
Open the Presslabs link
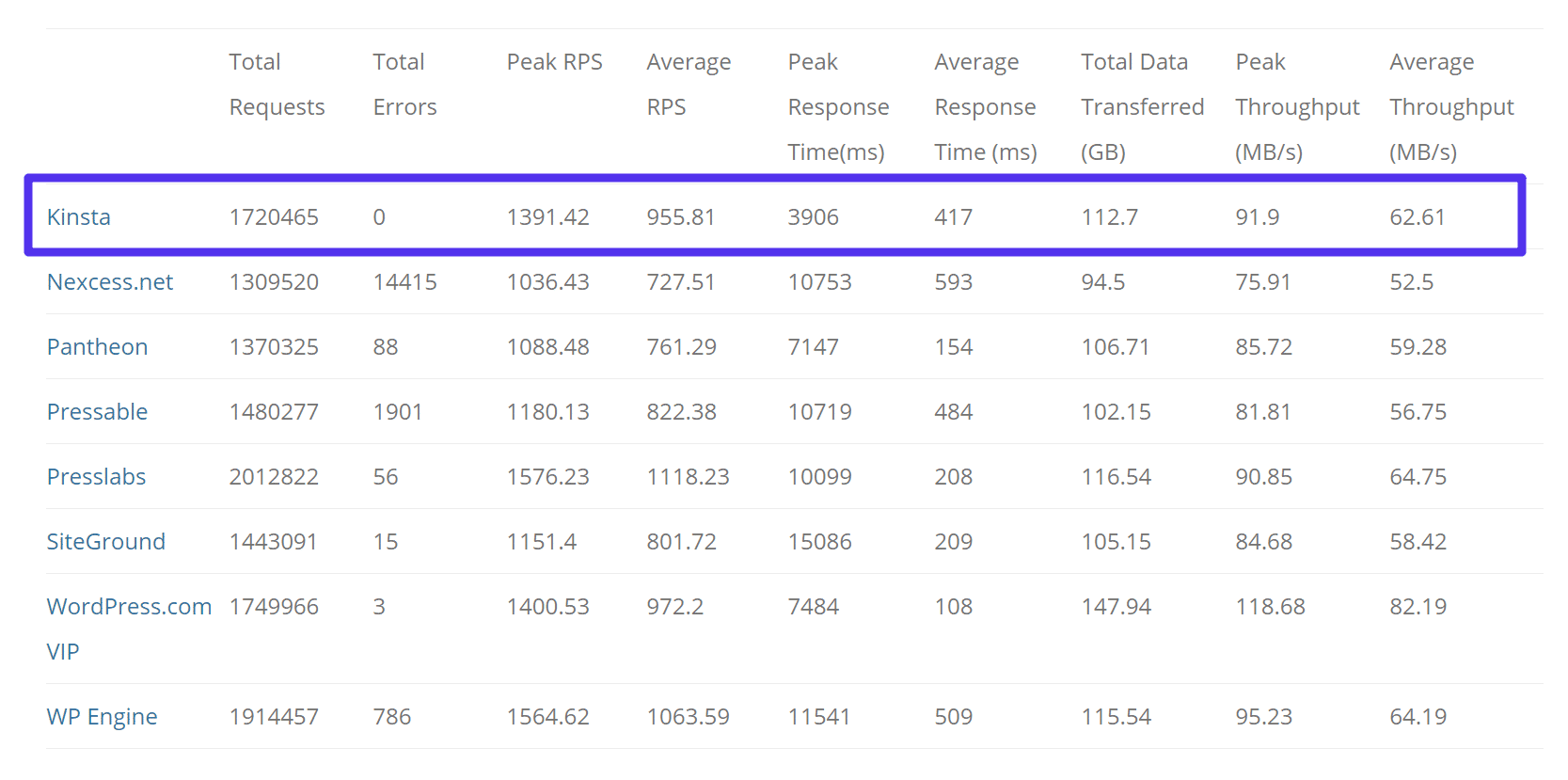(x=96, y=477)
